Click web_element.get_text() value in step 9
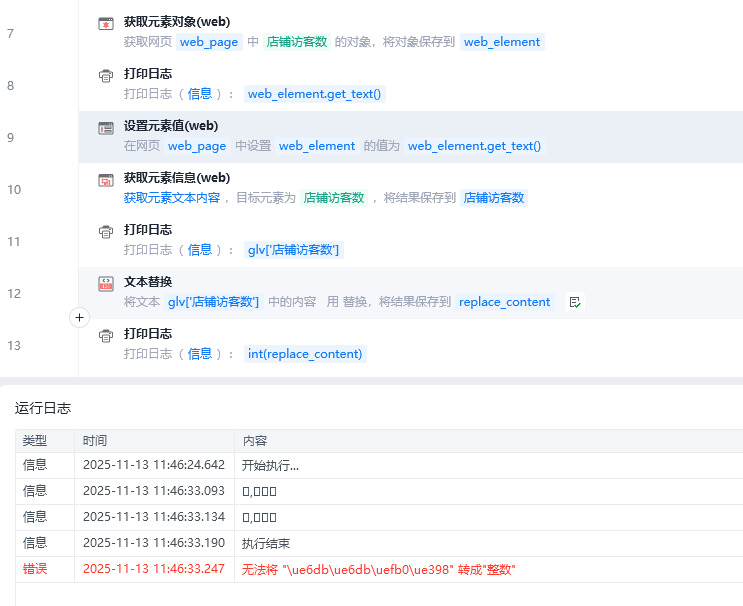Image resolution: width=743 pixels, height=606 pixels. [x=474, y=146]
